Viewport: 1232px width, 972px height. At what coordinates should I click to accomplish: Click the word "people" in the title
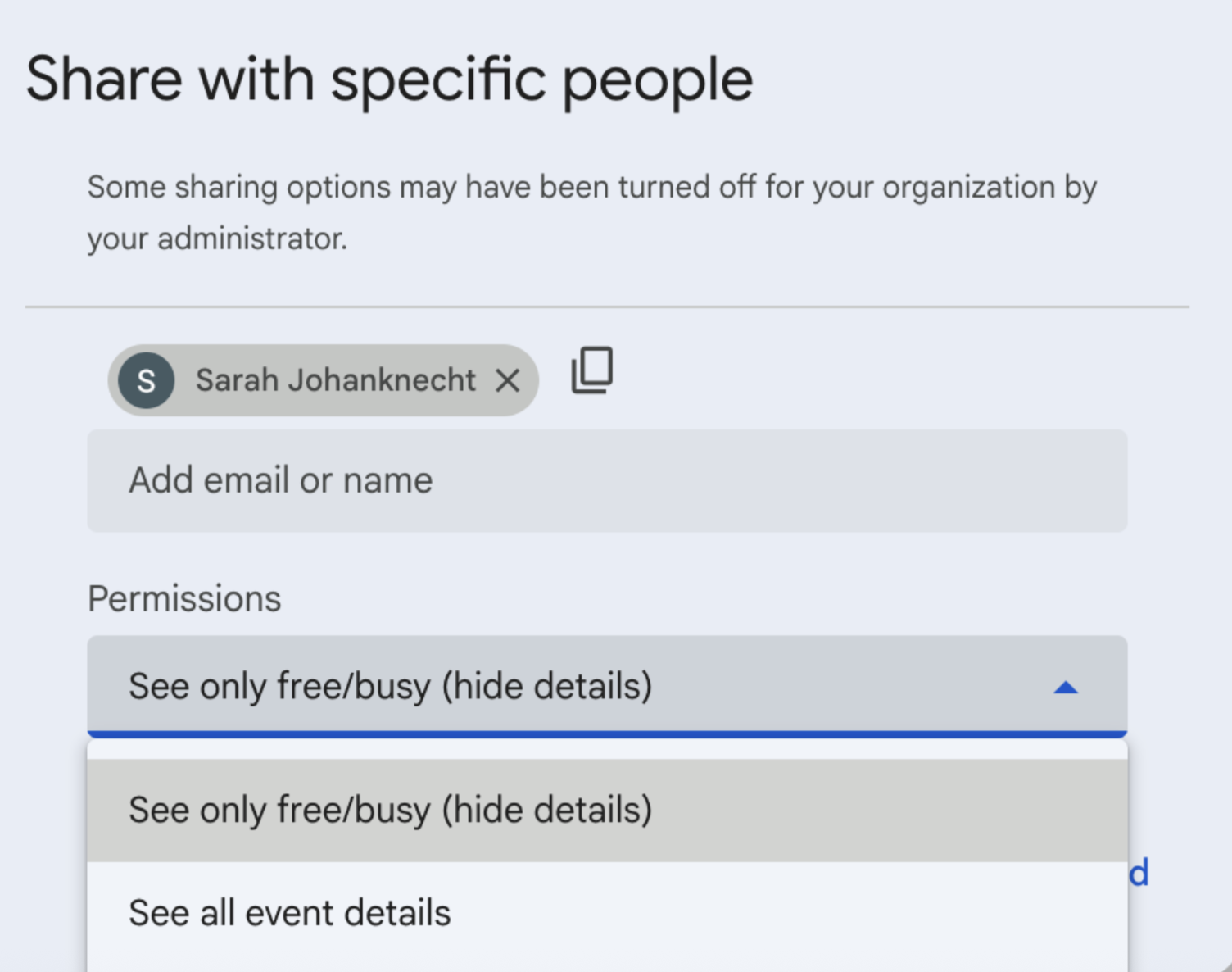pyautogui.click(x=657, y=79)
